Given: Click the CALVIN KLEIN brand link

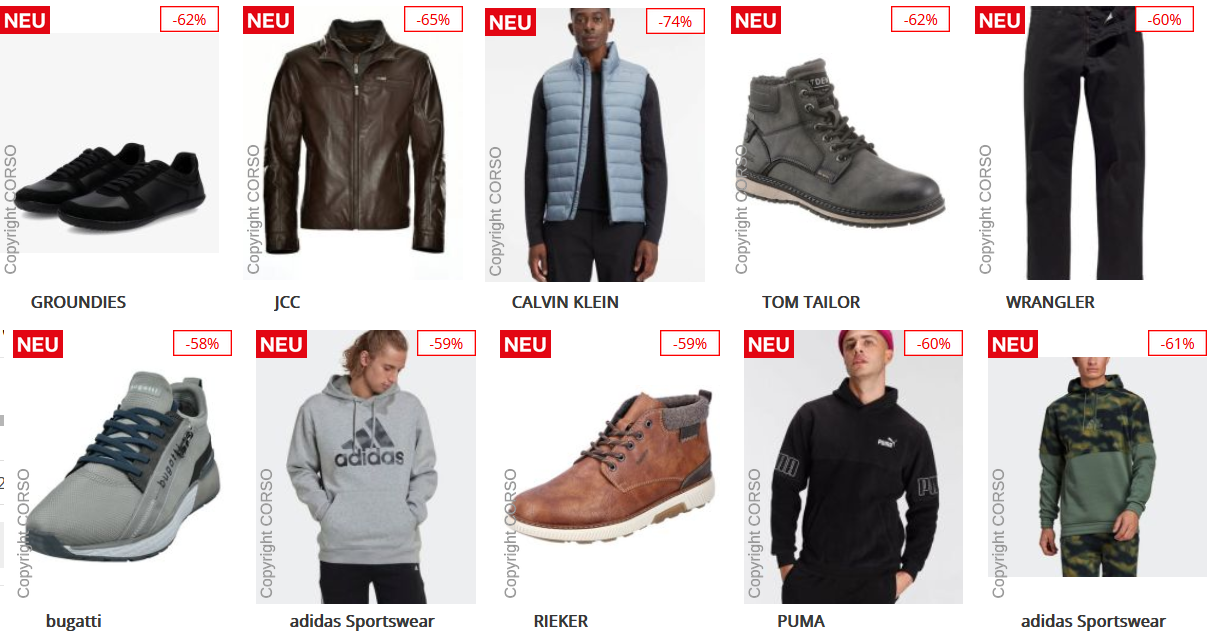Looking at the screenshot, I should pos(565,302).
